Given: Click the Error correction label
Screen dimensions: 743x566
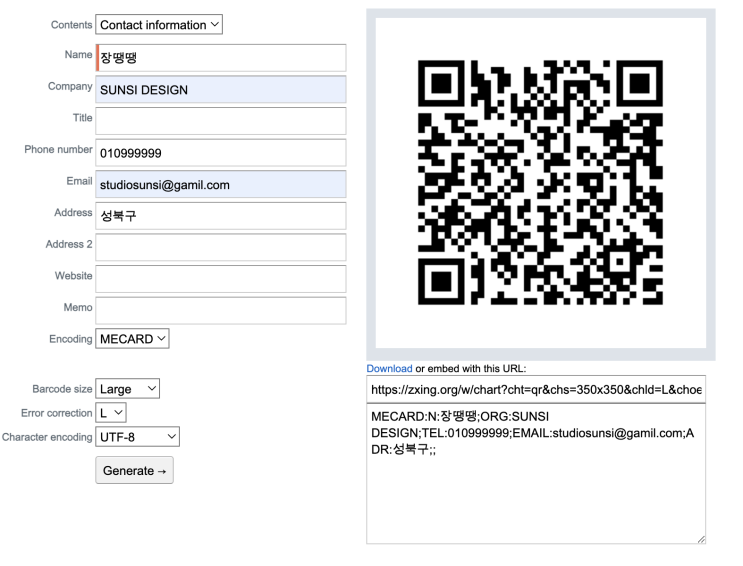Looking at the screenshot, I should [x=56, y=413].
